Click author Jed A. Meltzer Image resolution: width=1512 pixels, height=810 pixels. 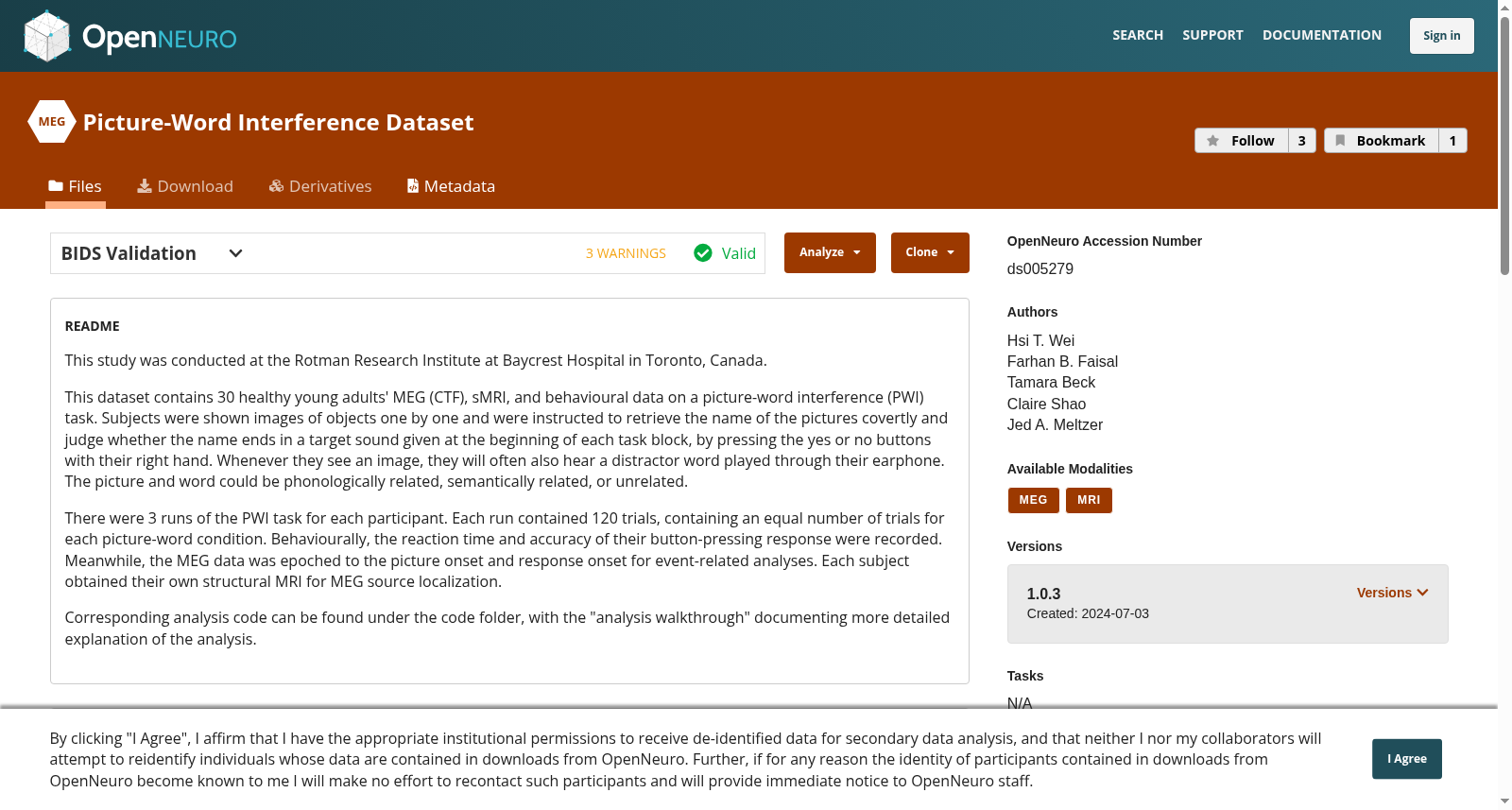pyautogui.click(x=1055, y=424)
